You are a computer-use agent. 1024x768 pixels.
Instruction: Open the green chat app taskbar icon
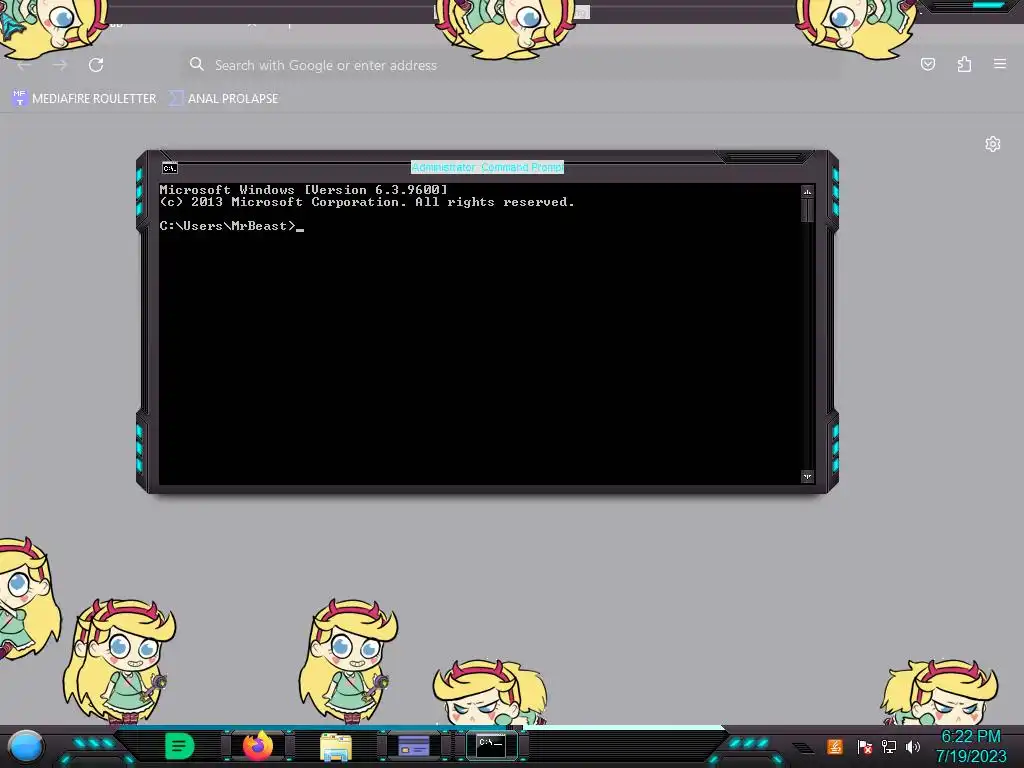click(x=180, y=746)
